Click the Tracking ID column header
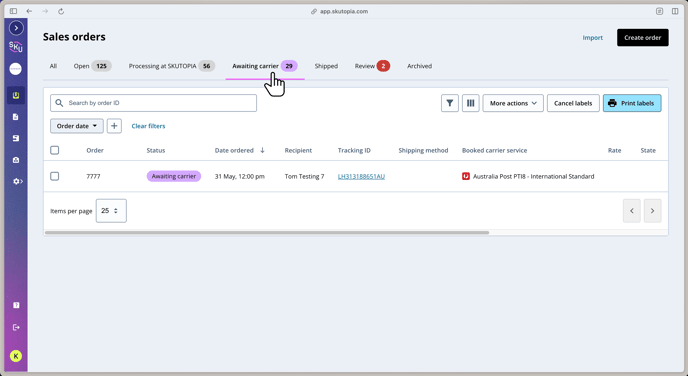Image resolution: width=688 pixels, height=376 pixels. click(354, 150)
